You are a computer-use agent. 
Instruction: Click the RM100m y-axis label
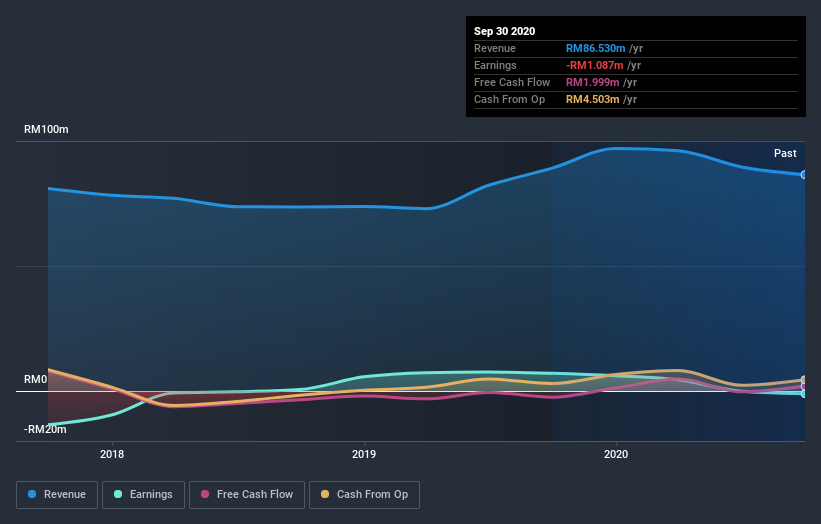click(46, 129)
